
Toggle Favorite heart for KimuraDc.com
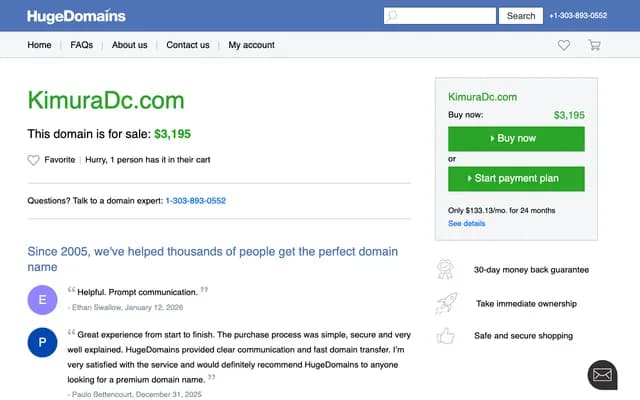(33, 160)
